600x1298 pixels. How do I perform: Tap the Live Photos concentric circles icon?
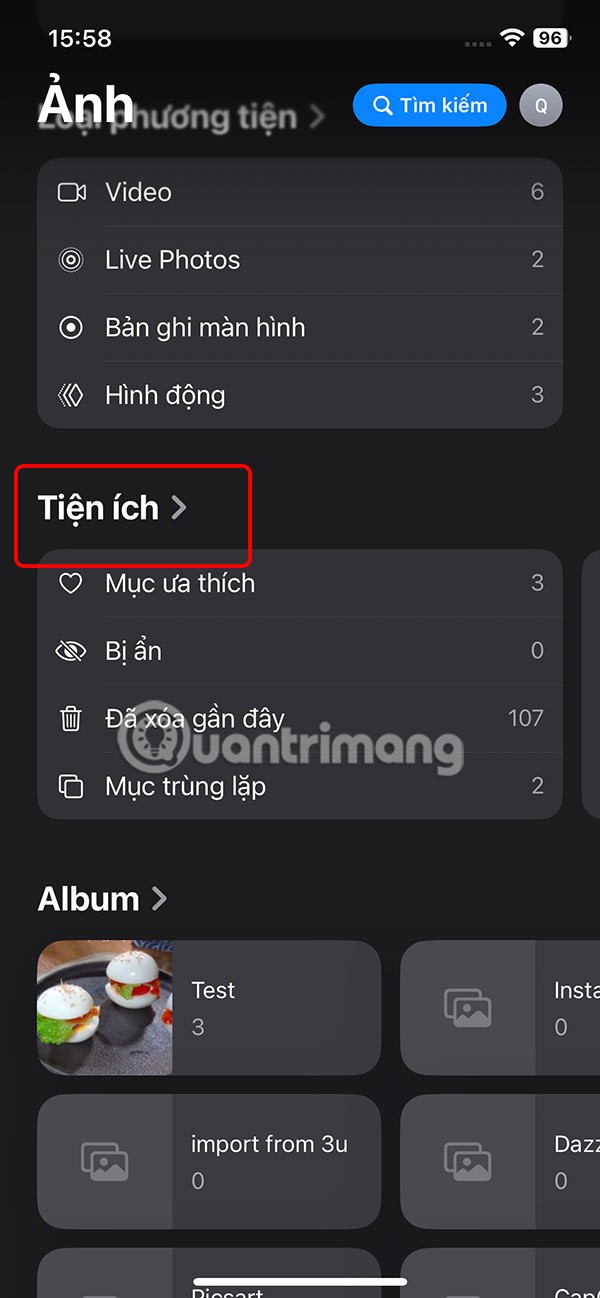(71, 260)
